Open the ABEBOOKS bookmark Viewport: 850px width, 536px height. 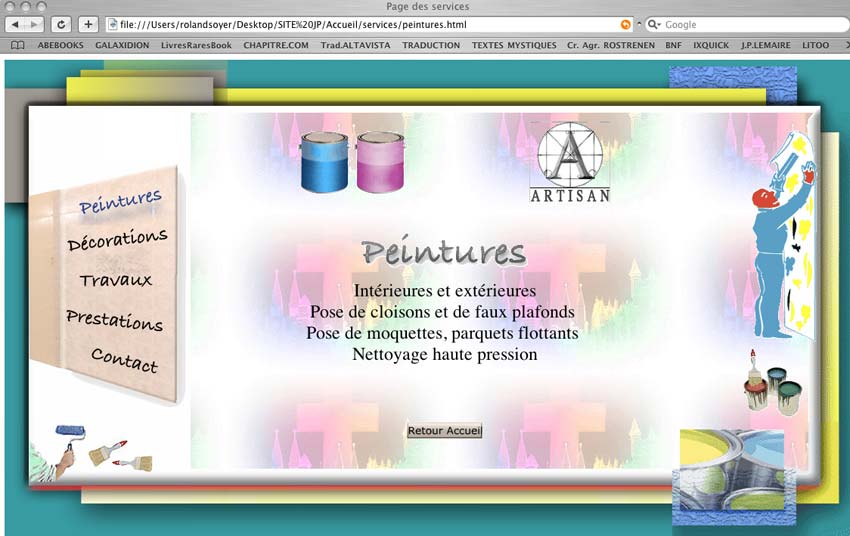[x=61, y=46]
